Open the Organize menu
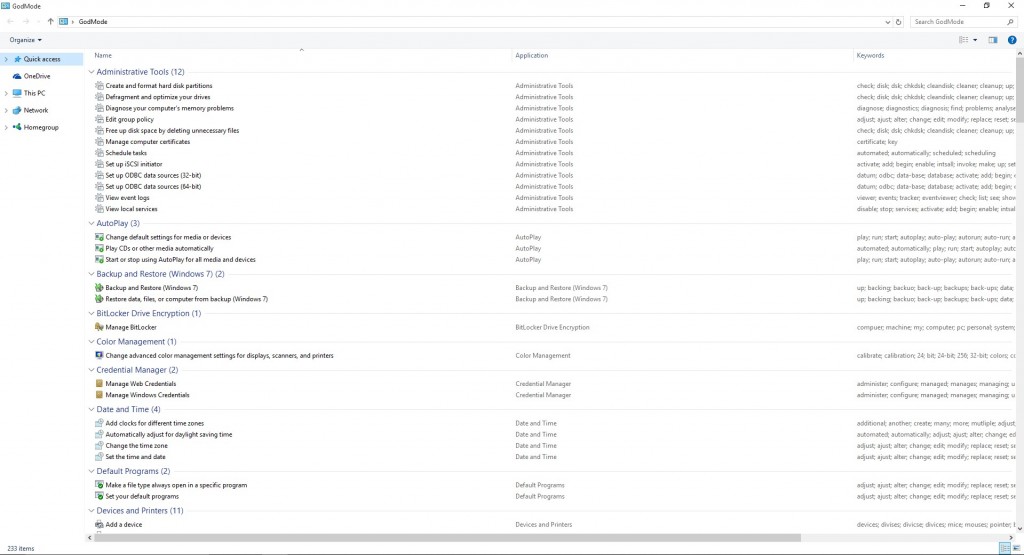Viewport: 1024px width, 555px height. (25, 40)
